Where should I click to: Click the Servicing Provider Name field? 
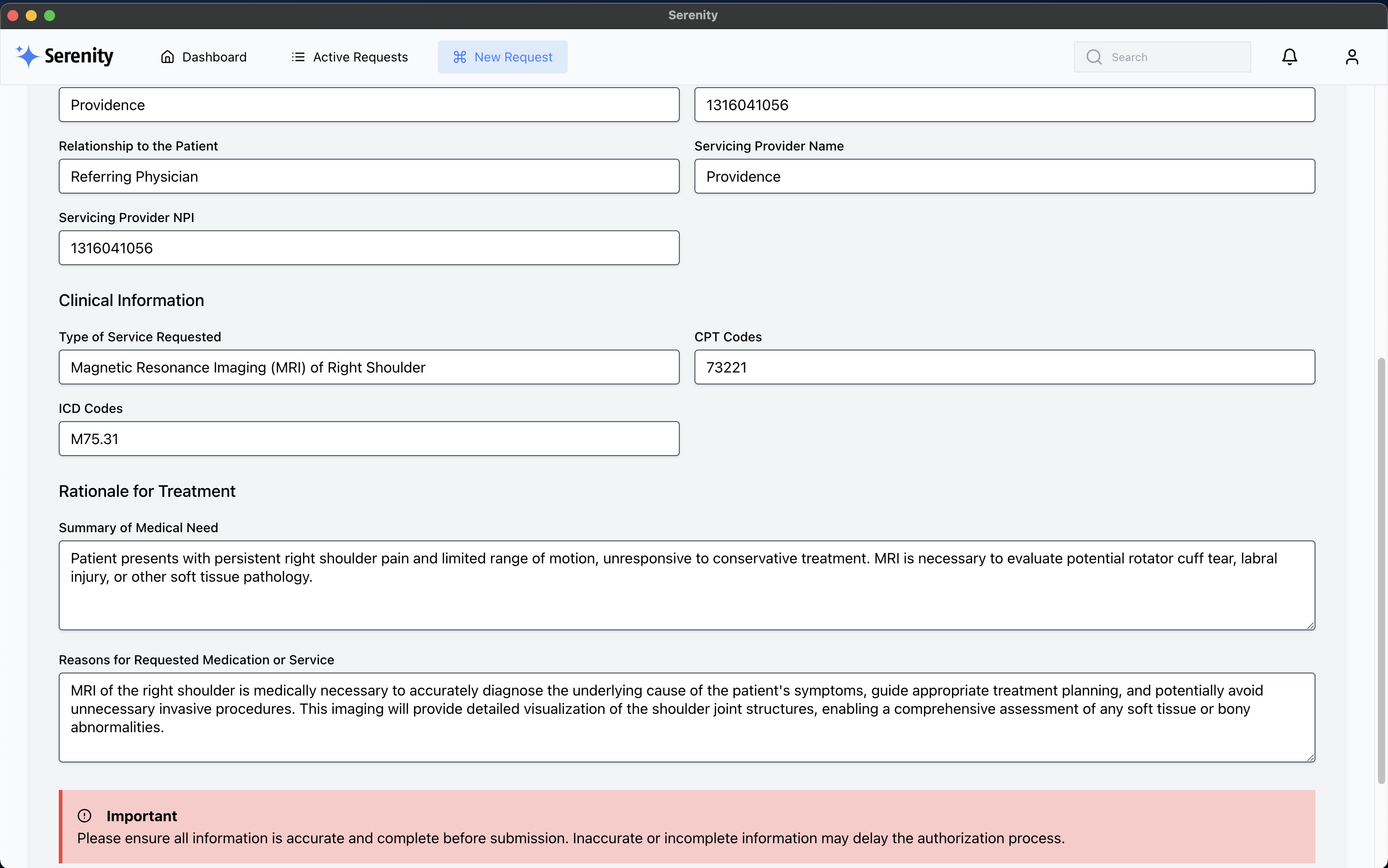point(1004,176)
